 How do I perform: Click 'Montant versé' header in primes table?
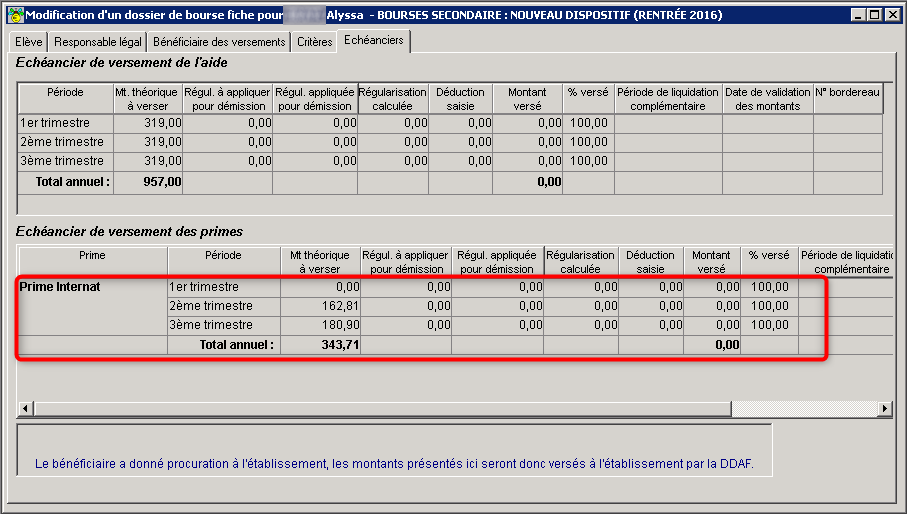click(x=711, y=261)
